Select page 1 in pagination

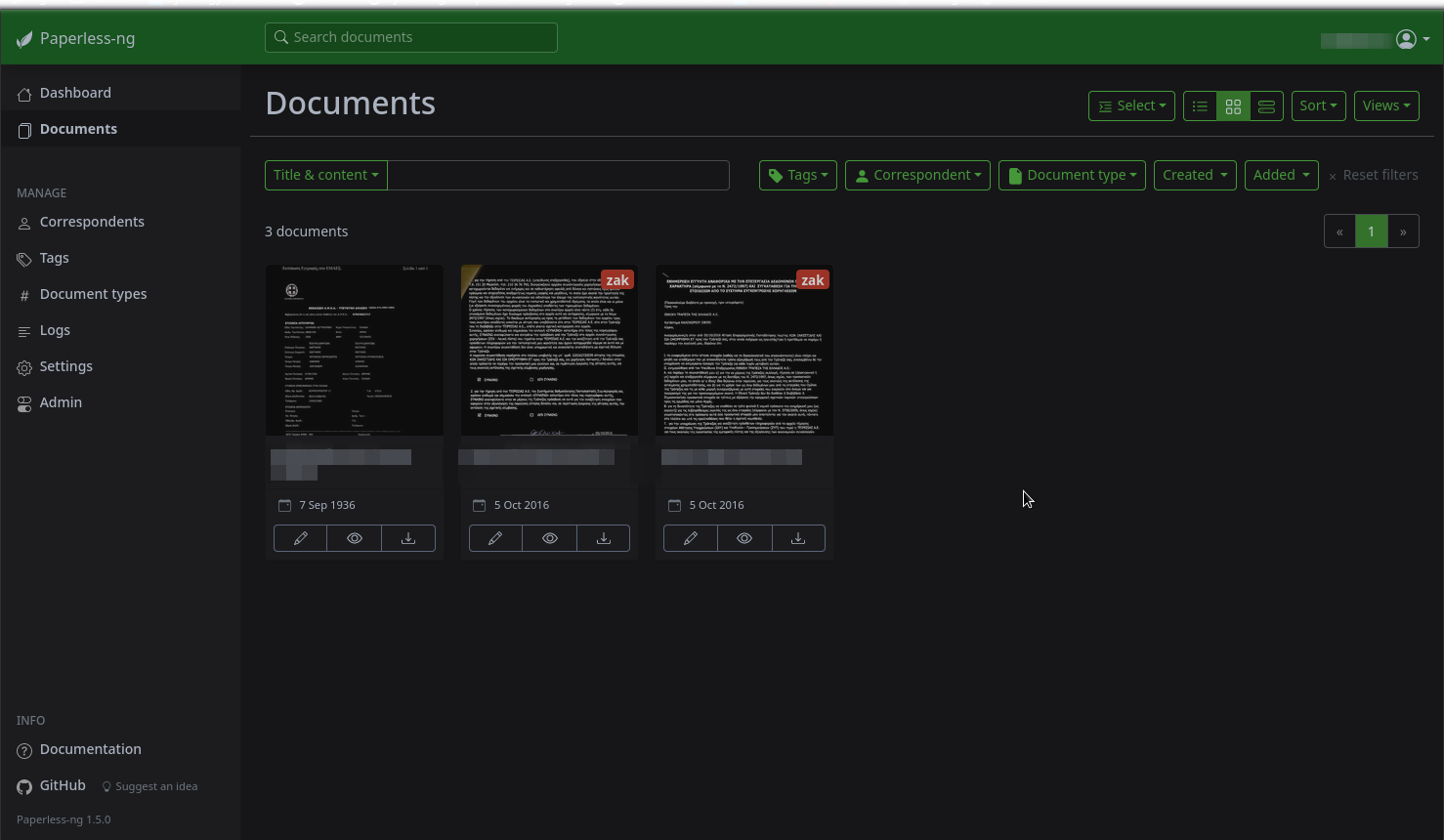pos(1372,231)
